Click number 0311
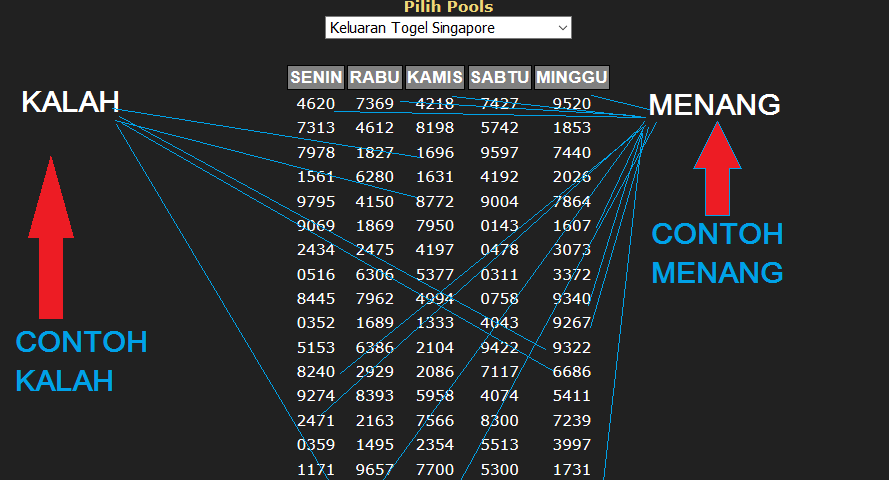Image resolution: width=889 pixels, height=480 pixels. point(499,275)
